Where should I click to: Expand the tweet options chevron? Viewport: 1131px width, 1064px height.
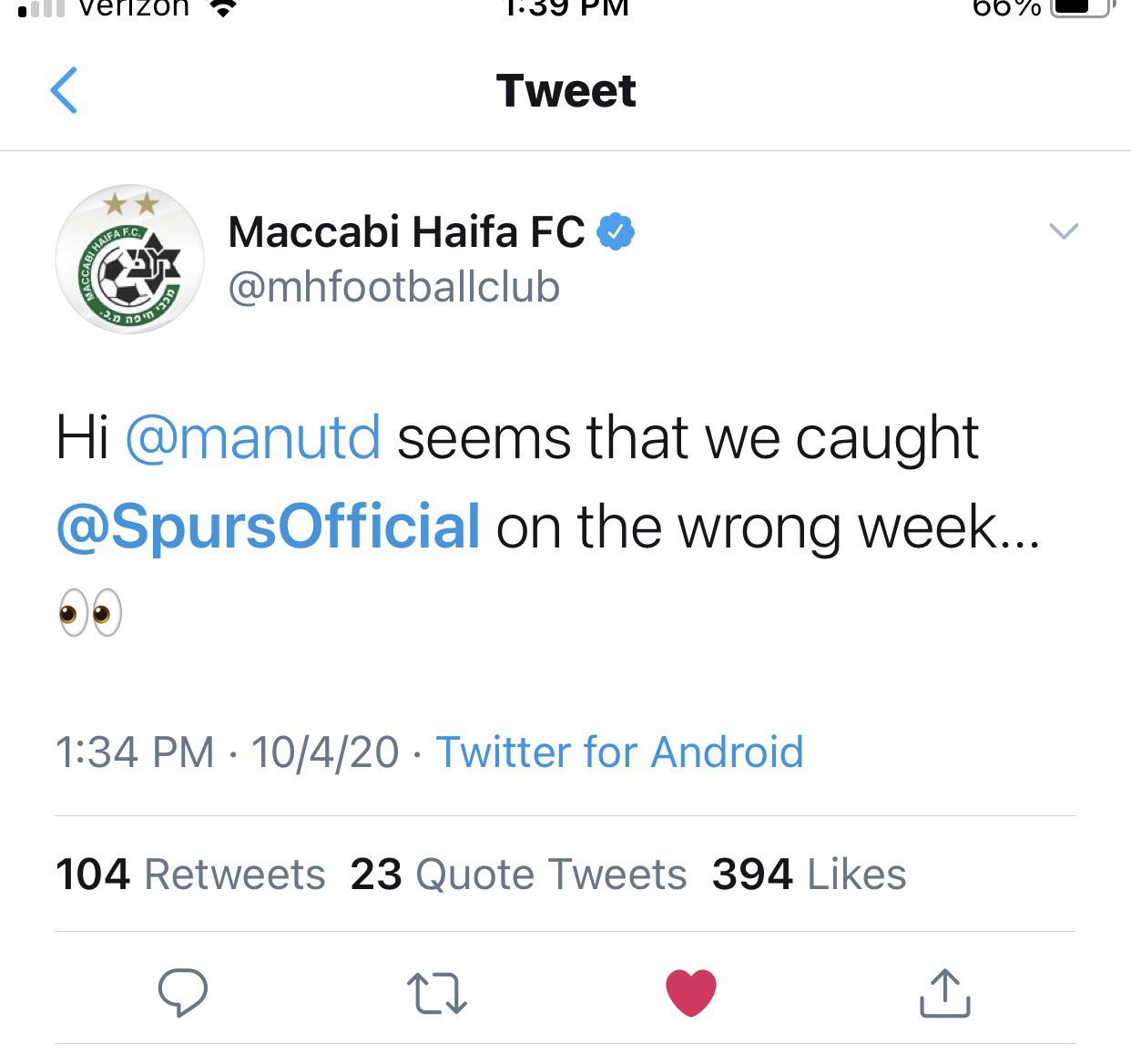pyautogui.click(x=1064, y=231)
